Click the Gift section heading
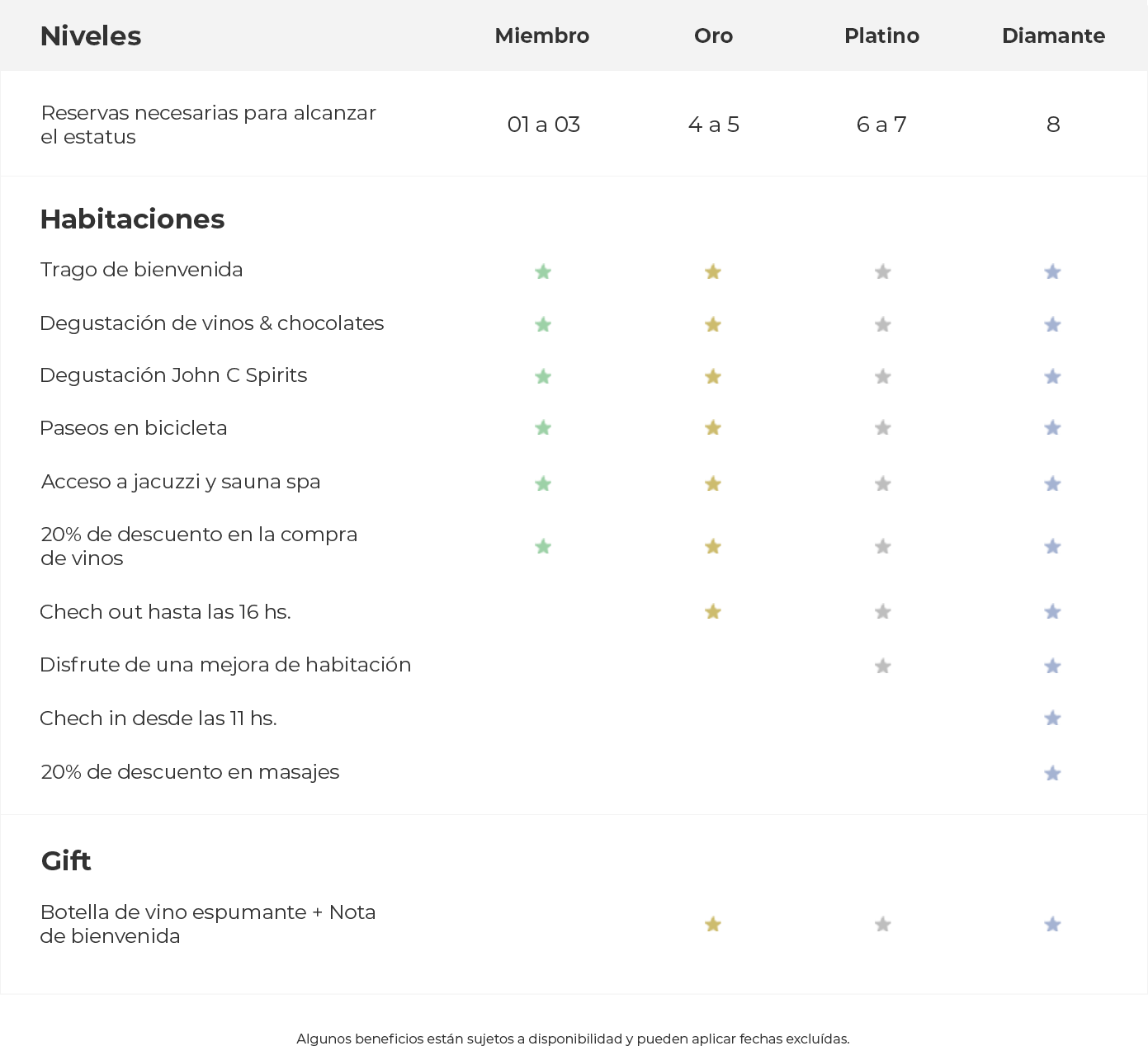 [x=66, y=861]
